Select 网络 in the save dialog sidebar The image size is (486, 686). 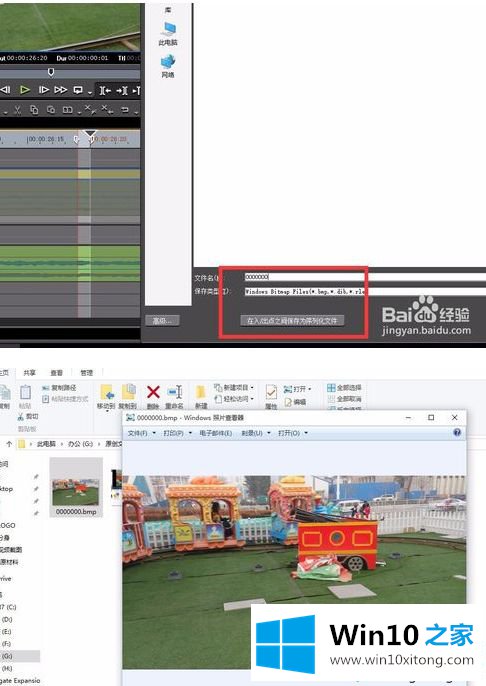[x=168, y=66]
